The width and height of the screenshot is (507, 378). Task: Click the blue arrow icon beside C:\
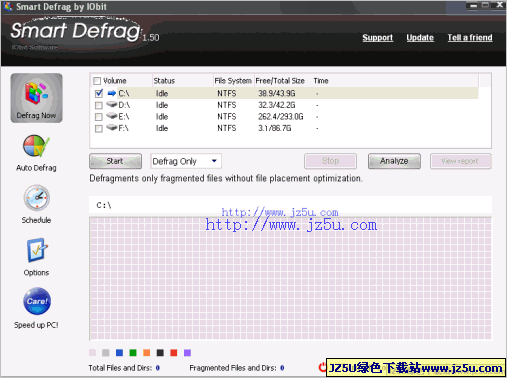coord(112,93)
